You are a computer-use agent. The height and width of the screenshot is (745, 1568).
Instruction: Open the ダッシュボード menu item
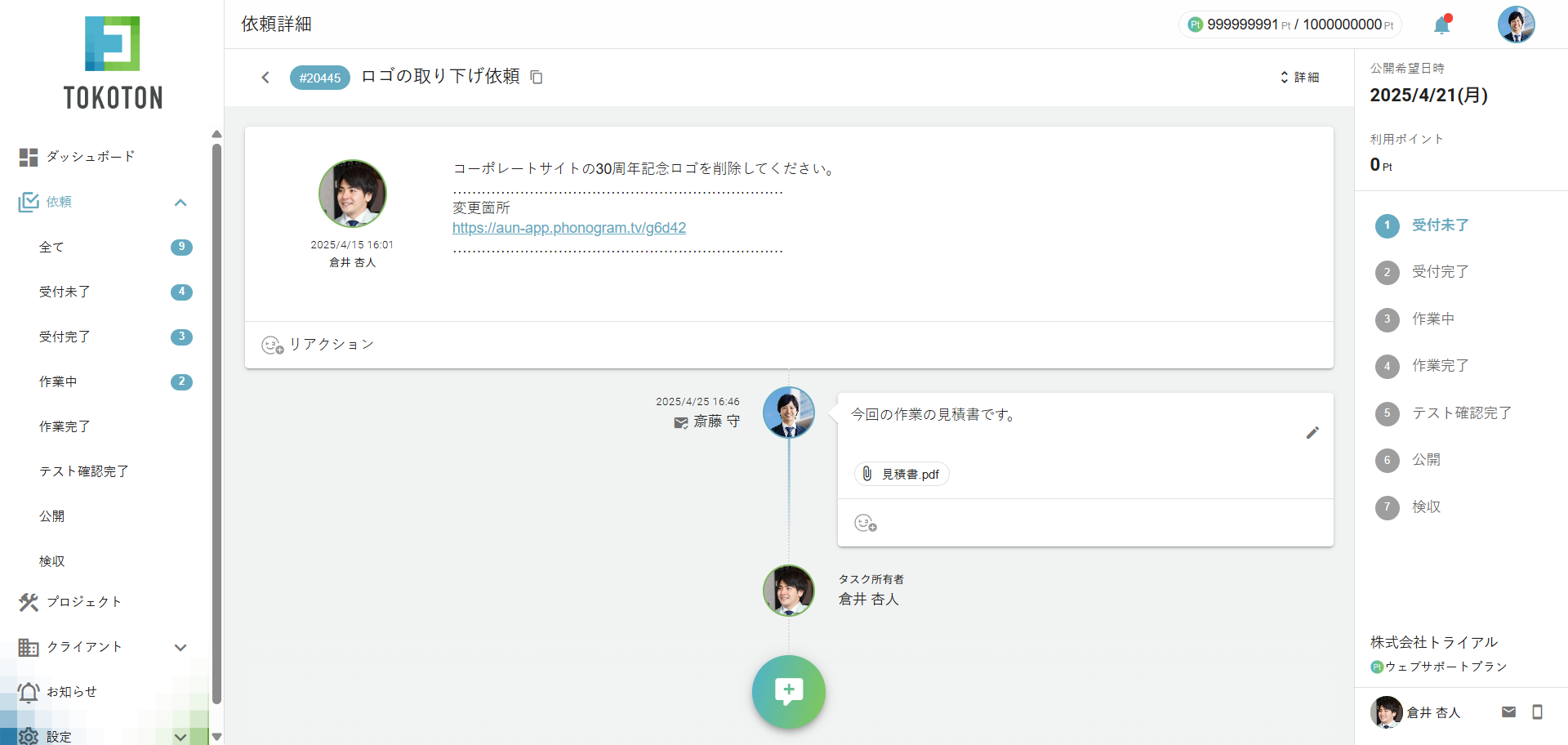[90, 156]
